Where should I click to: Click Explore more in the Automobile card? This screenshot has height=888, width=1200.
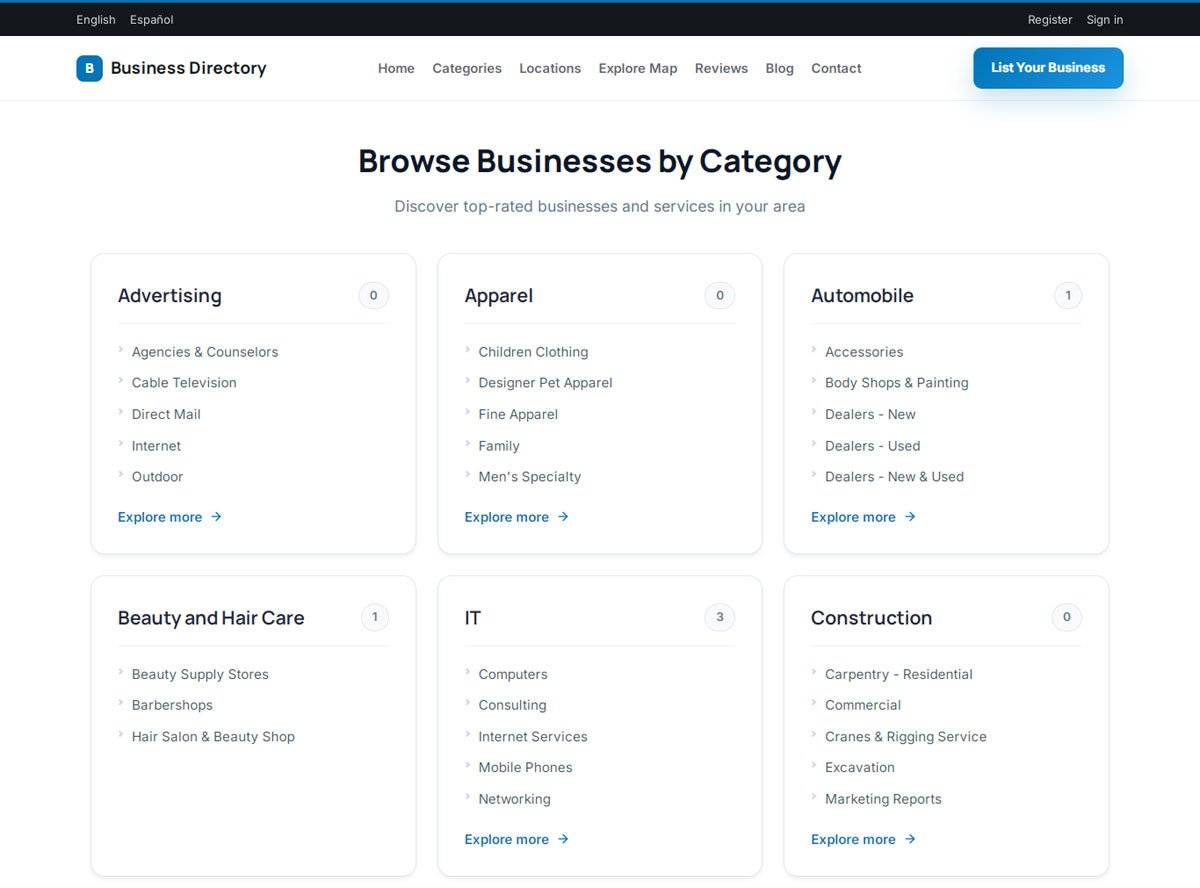[x=863, y=517]
